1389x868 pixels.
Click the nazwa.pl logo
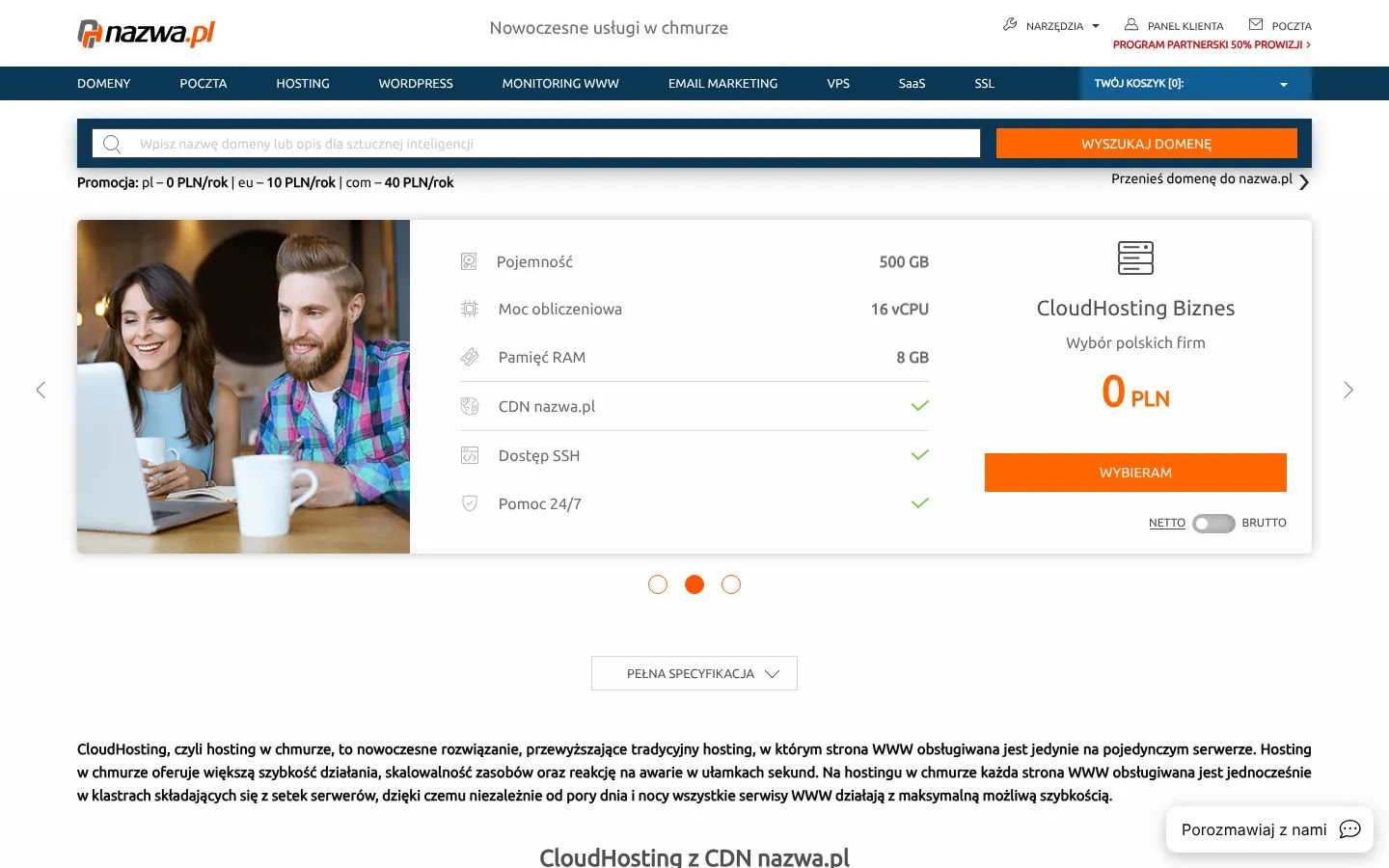(146, 33)
